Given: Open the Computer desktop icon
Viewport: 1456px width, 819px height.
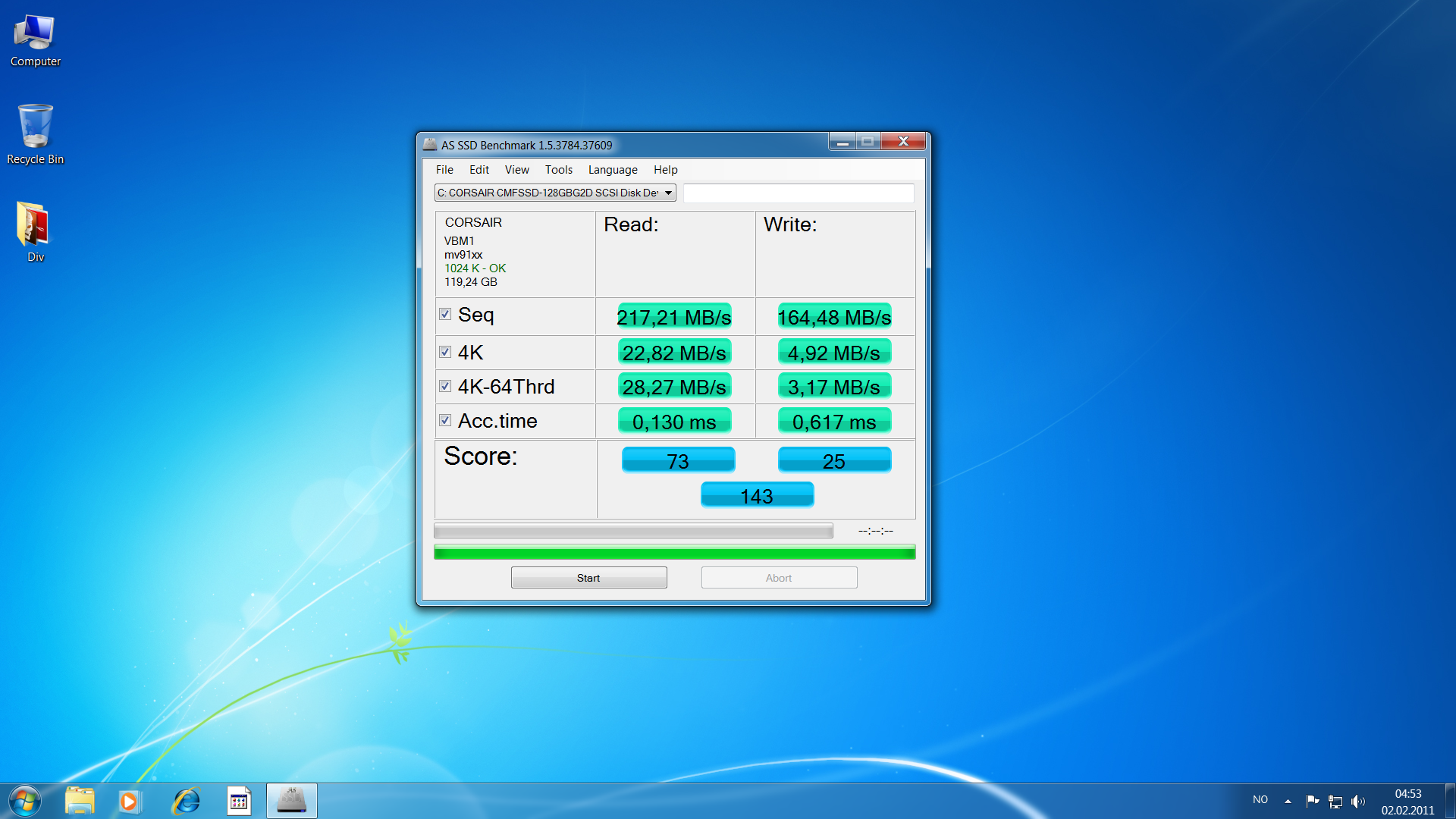Looking at the screenshot, I should (x=35, y=41).
